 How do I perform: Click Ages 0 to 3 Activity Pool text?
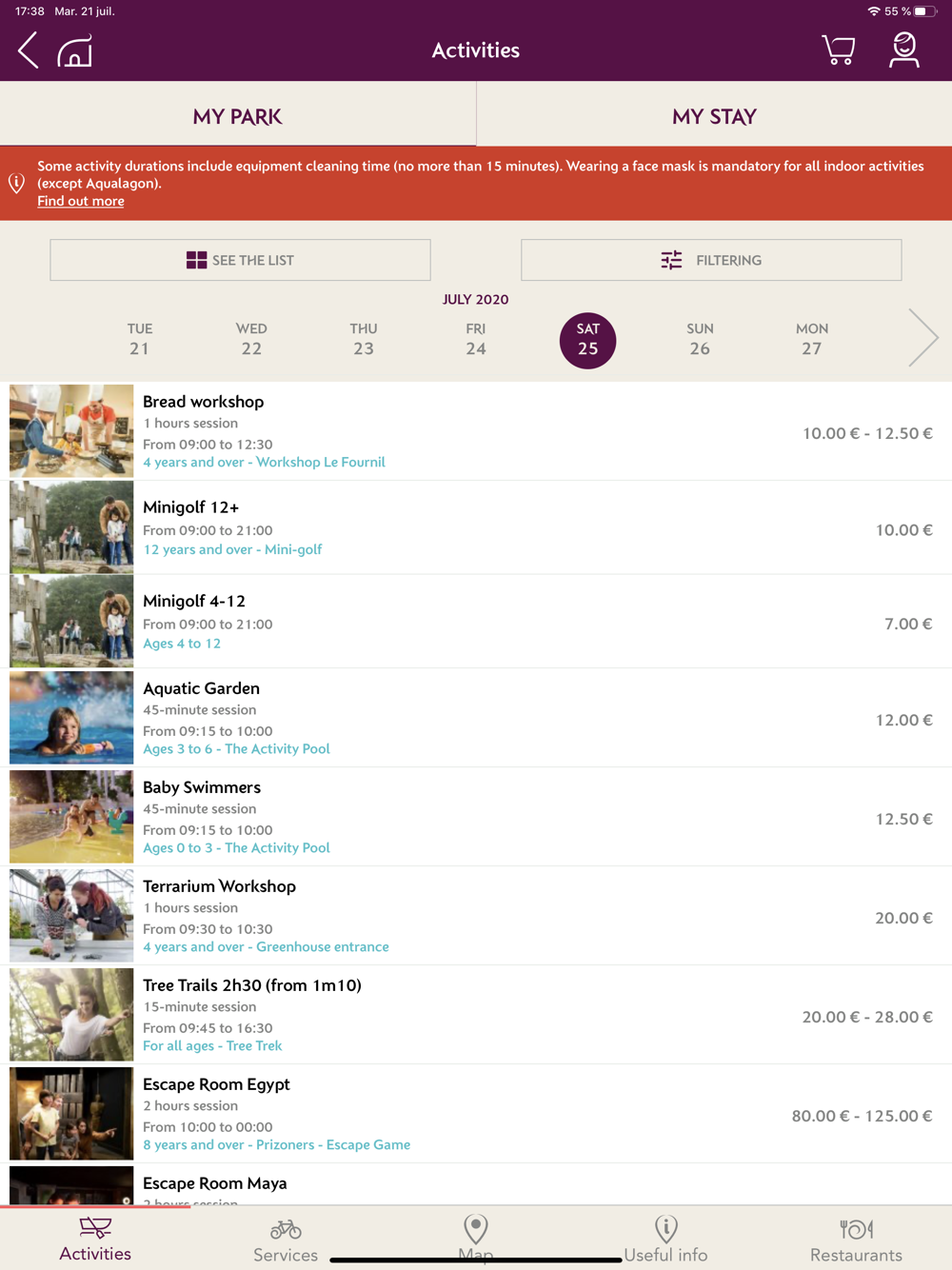coord(236,848)
